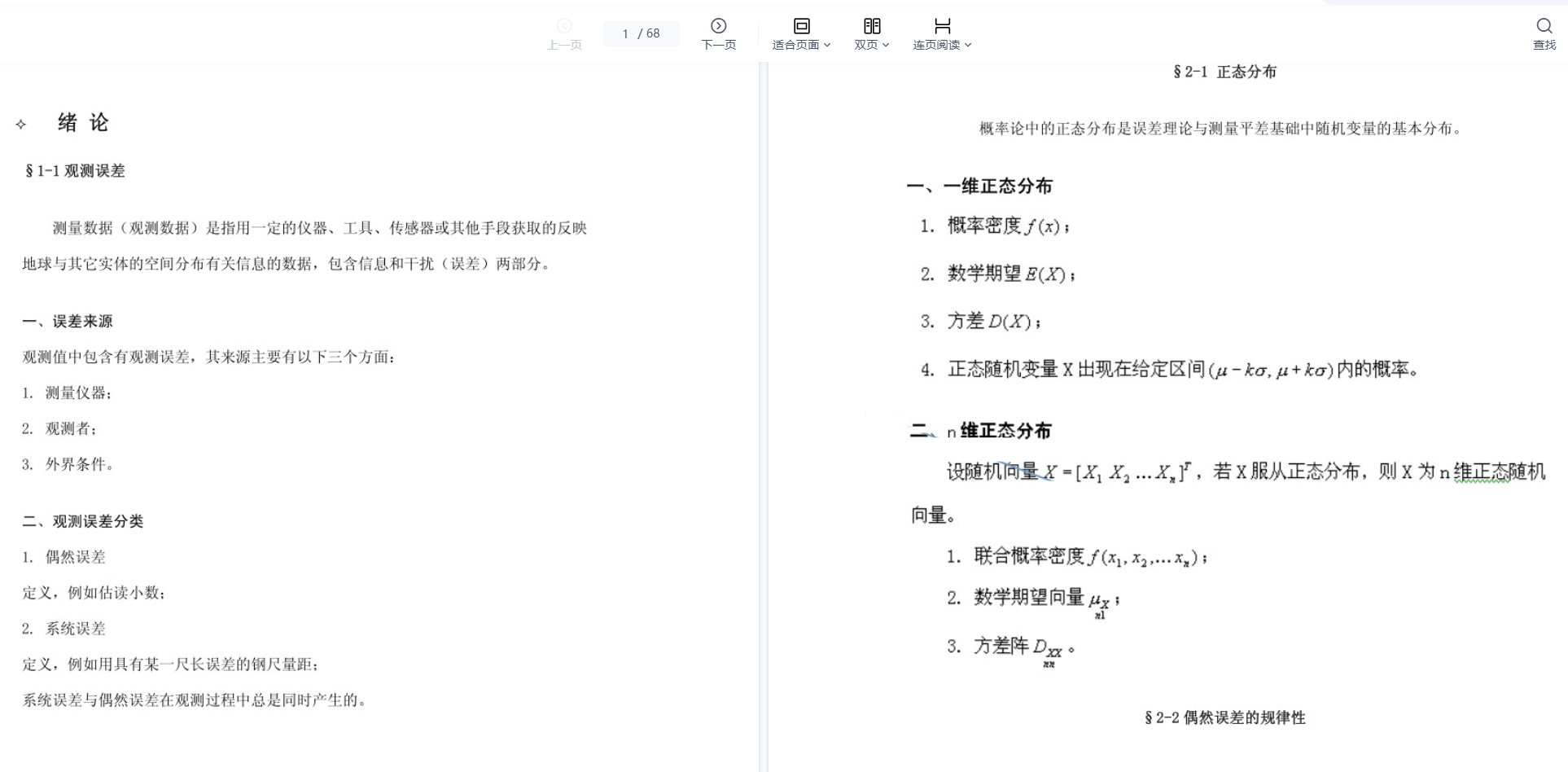Click the §2-2 偶然误差的规律性 heading
Viewport: 1568px width, 772px height.
point(1224,717)
